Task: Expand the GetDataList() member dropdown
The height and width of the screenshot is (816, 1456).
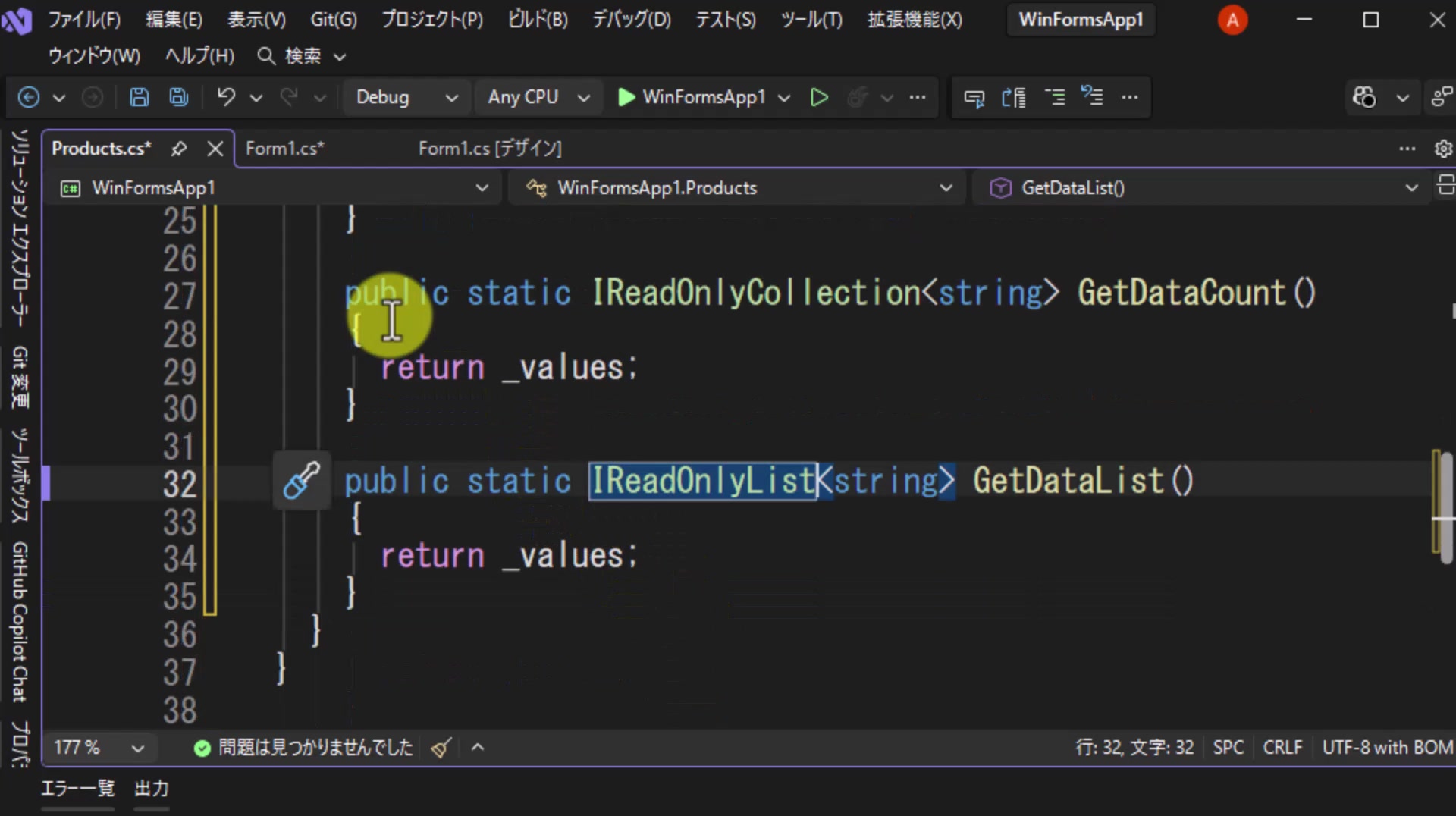Action: click(x=1203, y=188)
